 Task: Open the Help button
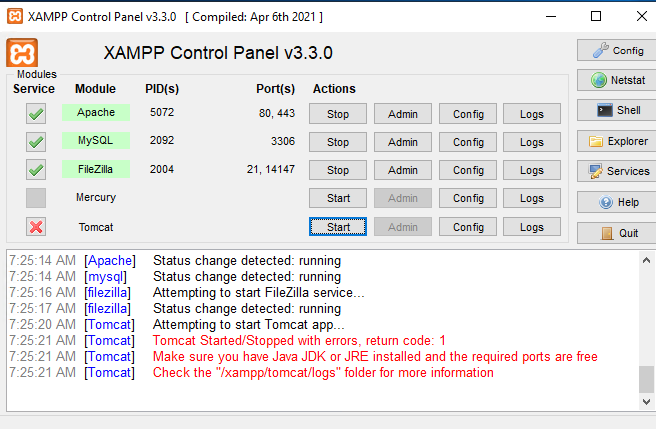[617, 202]
